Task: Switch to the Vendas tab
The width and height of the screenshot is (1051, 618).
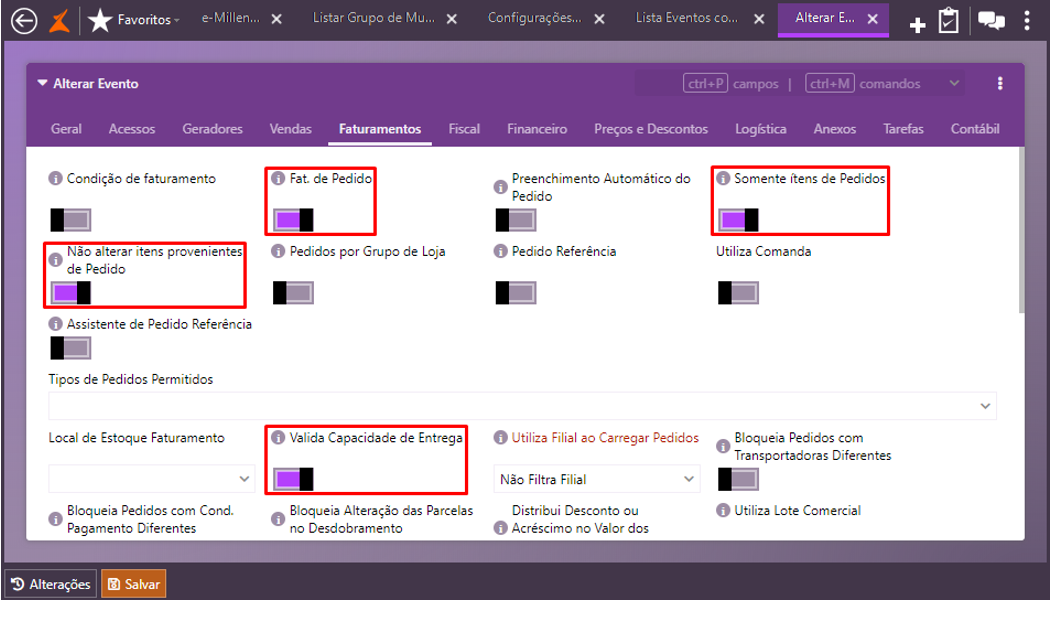Action: click(290, 129)
